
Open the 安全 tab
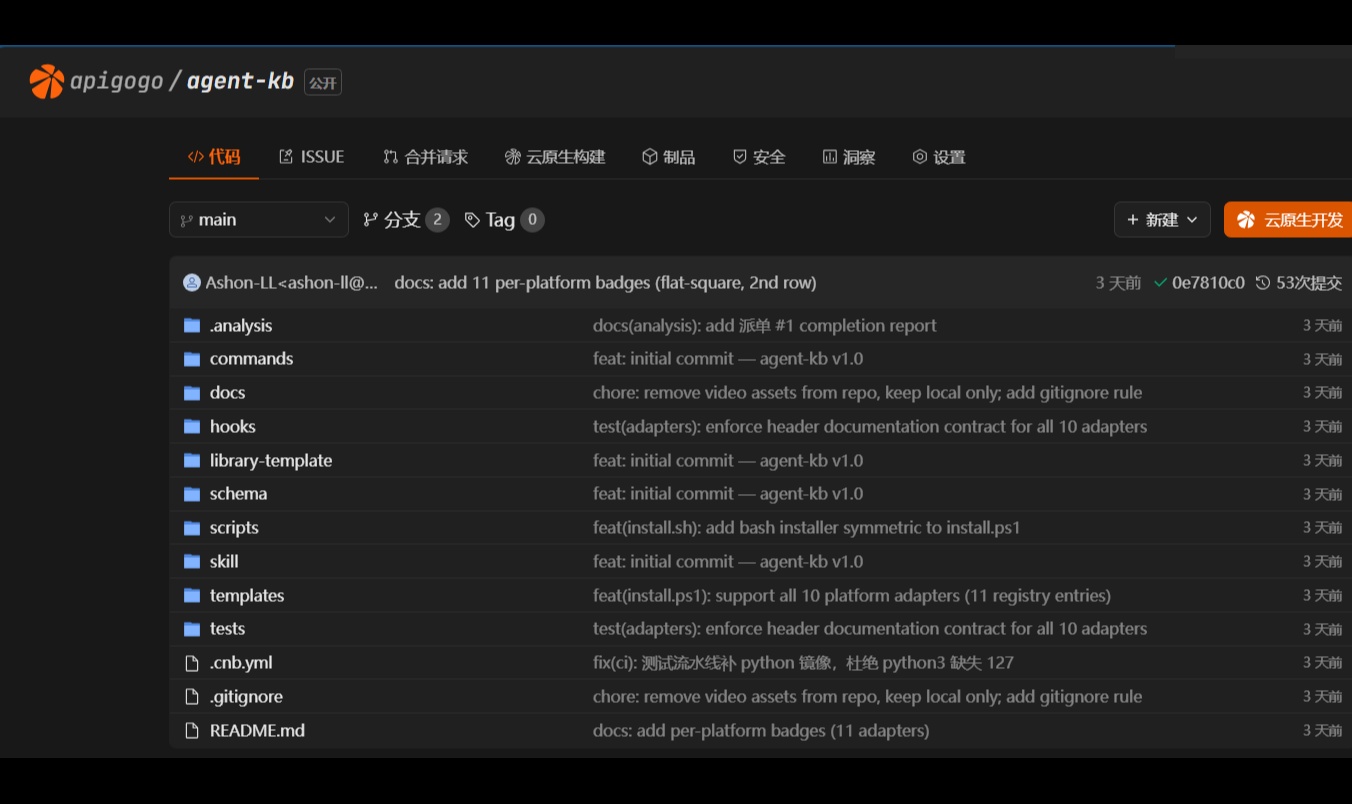point(759,157)
